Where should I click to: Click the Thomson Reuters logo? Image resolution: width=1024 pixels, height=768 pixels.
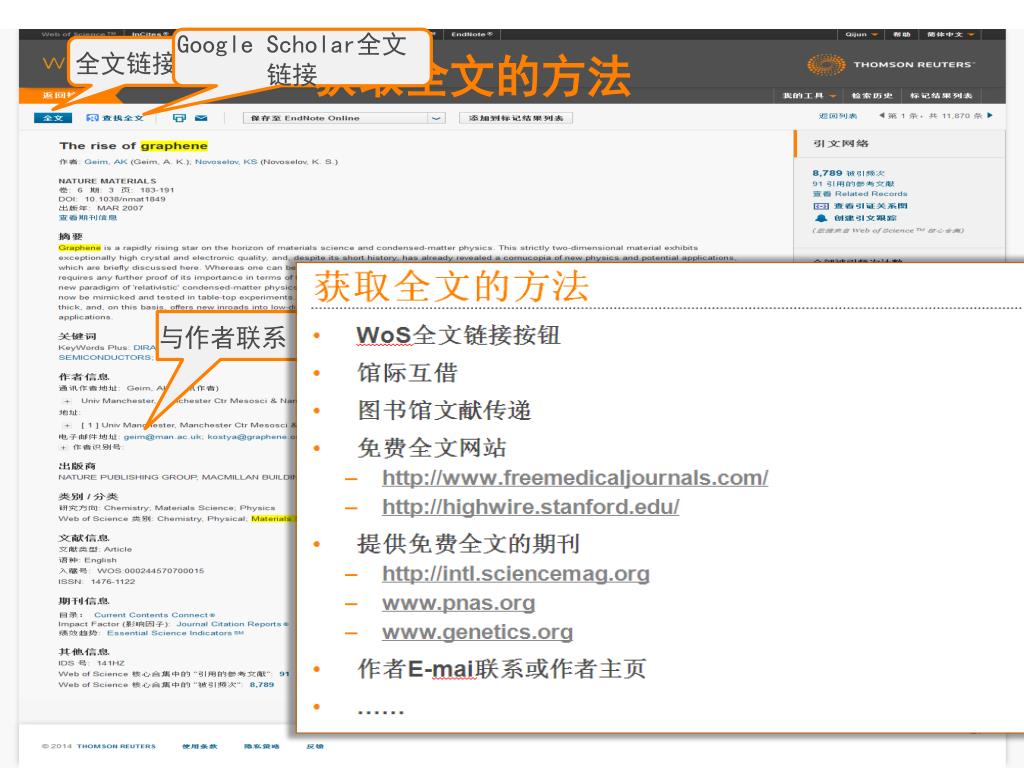pyautogui.click(x=891, y=65)
